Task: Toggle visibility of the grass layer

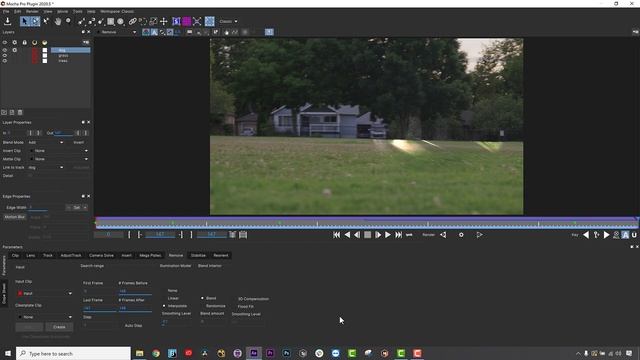Action: (4, 56)
